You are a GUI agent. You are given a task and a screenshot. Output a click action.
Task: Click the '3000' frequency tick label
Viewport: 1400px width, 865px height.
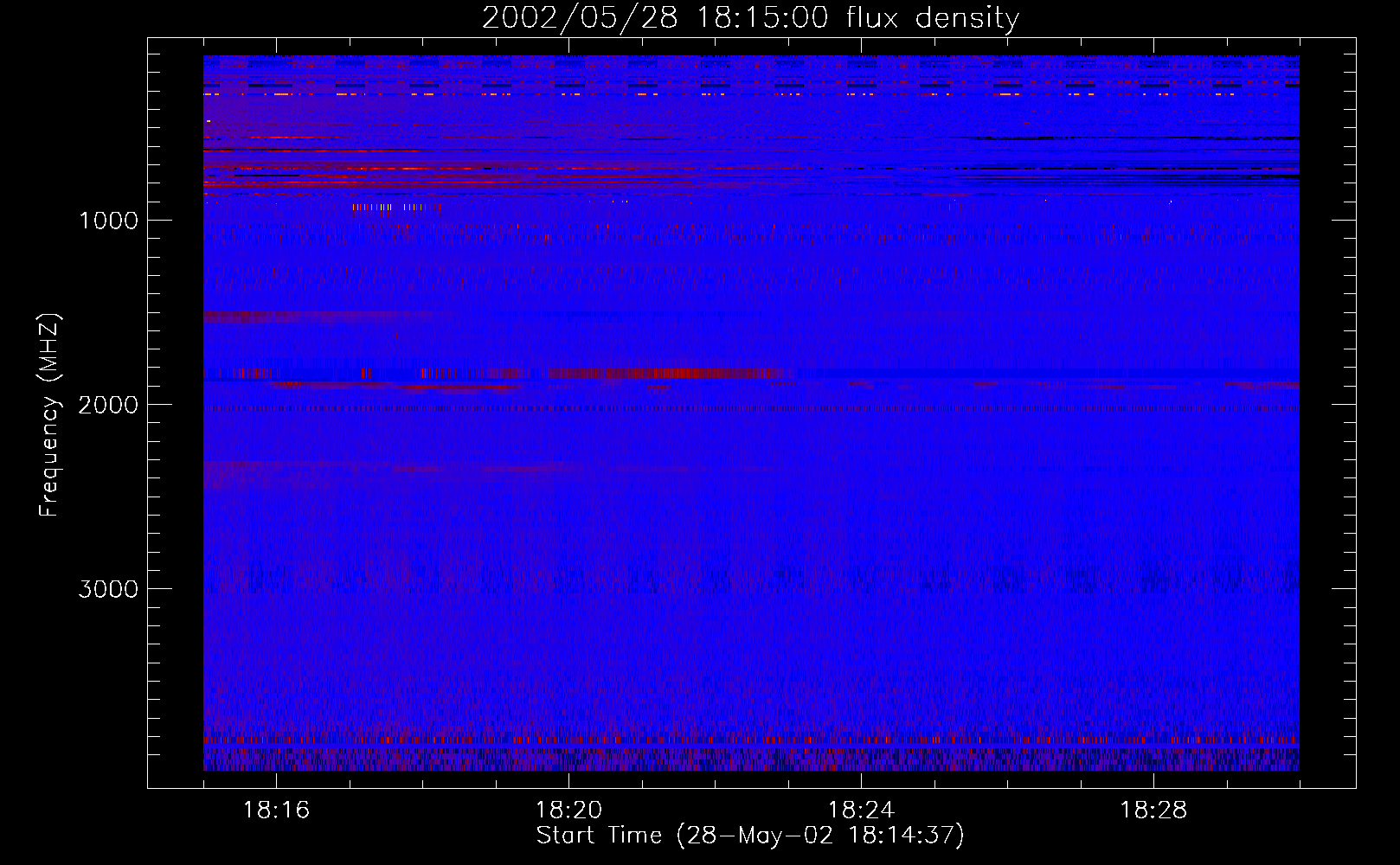pyautogui.click(x=108, y=589)
